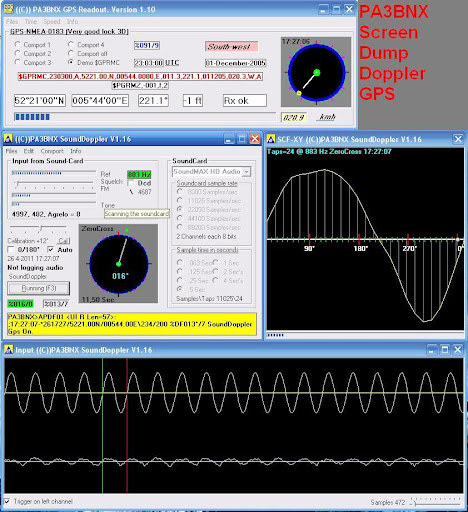This screenshot has height=512, width=468.
Task: Click the 221.1° heading field
Action: point(153,100)
